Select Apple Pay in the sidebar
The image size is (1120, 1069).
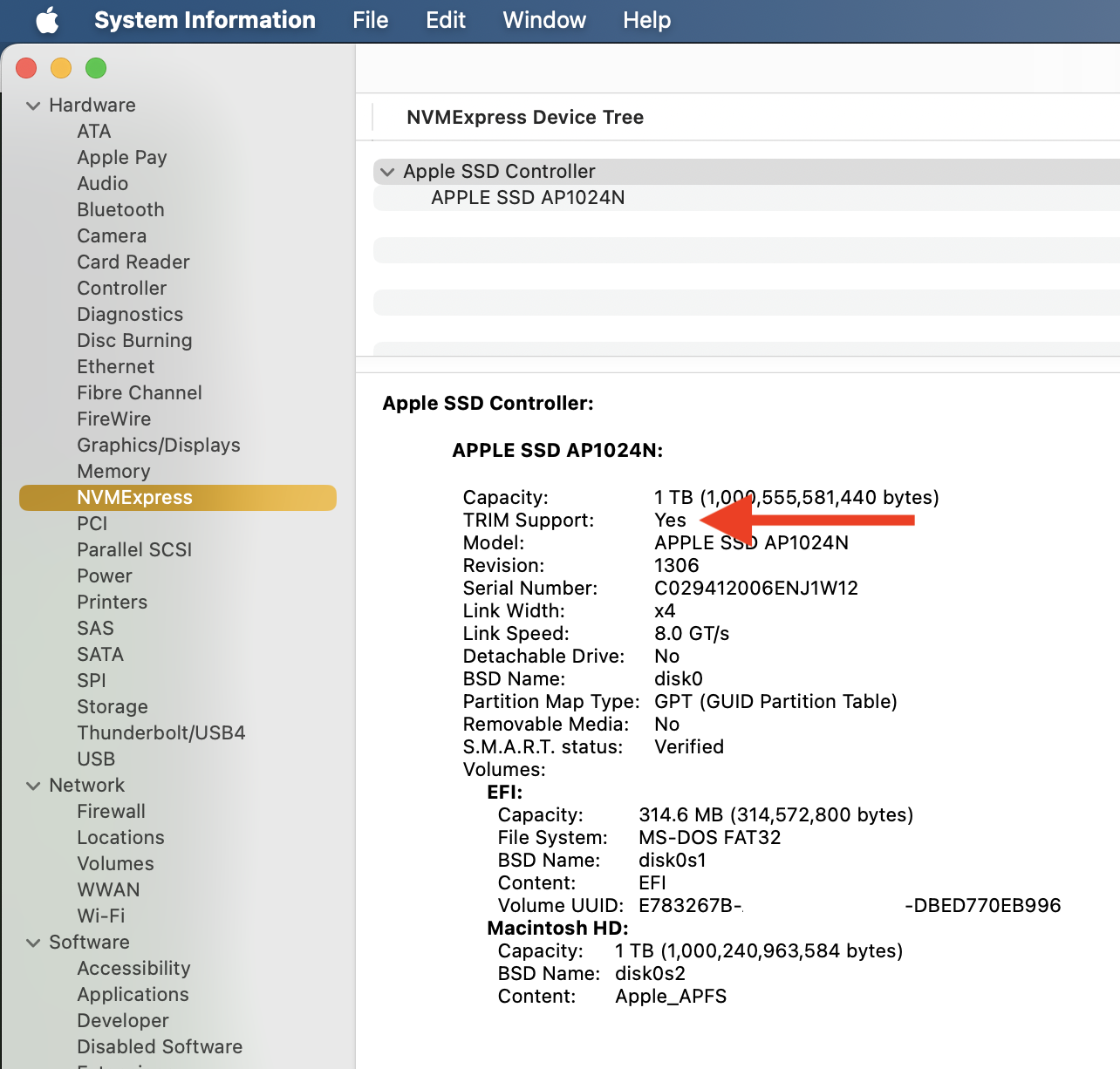[122, 158]
